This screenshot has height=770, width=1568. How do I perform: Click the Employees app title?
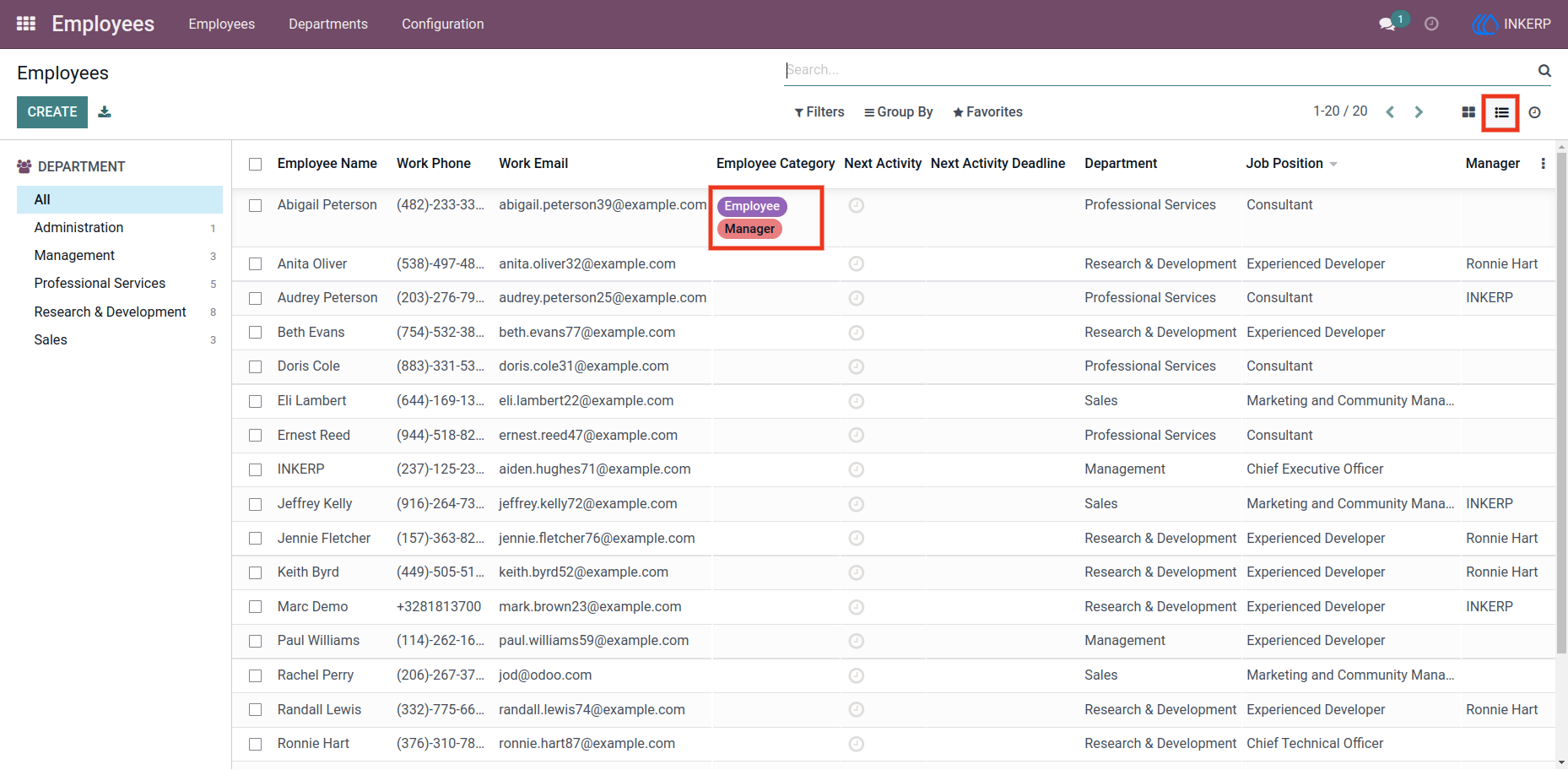103,24
